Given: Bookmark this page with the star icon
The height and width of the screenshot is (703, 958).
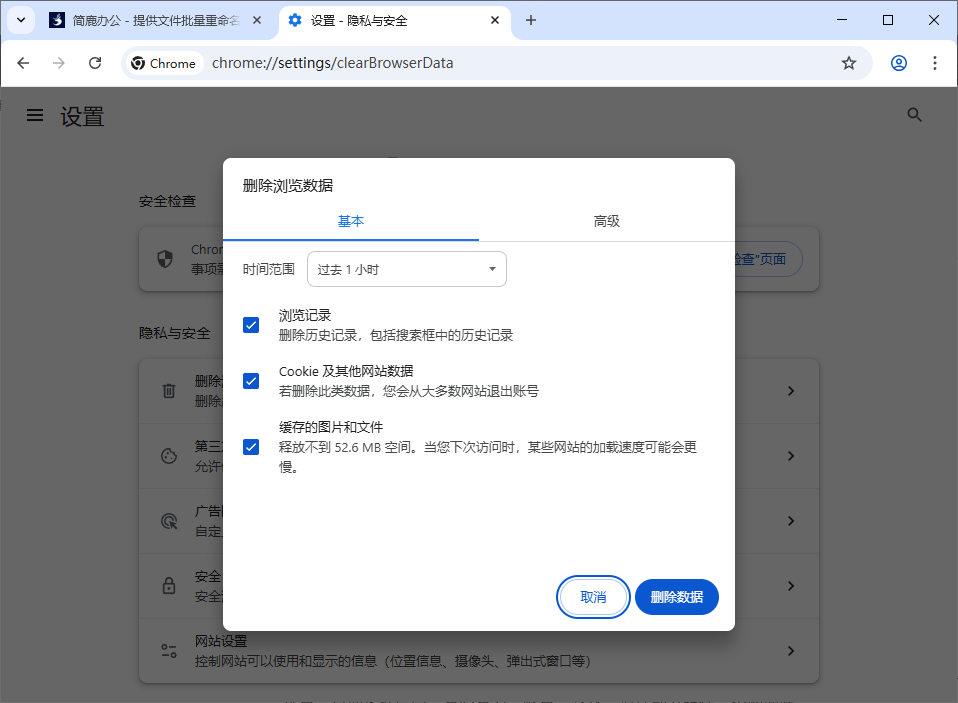Looking at the screenshot, I should coord(849,62).
